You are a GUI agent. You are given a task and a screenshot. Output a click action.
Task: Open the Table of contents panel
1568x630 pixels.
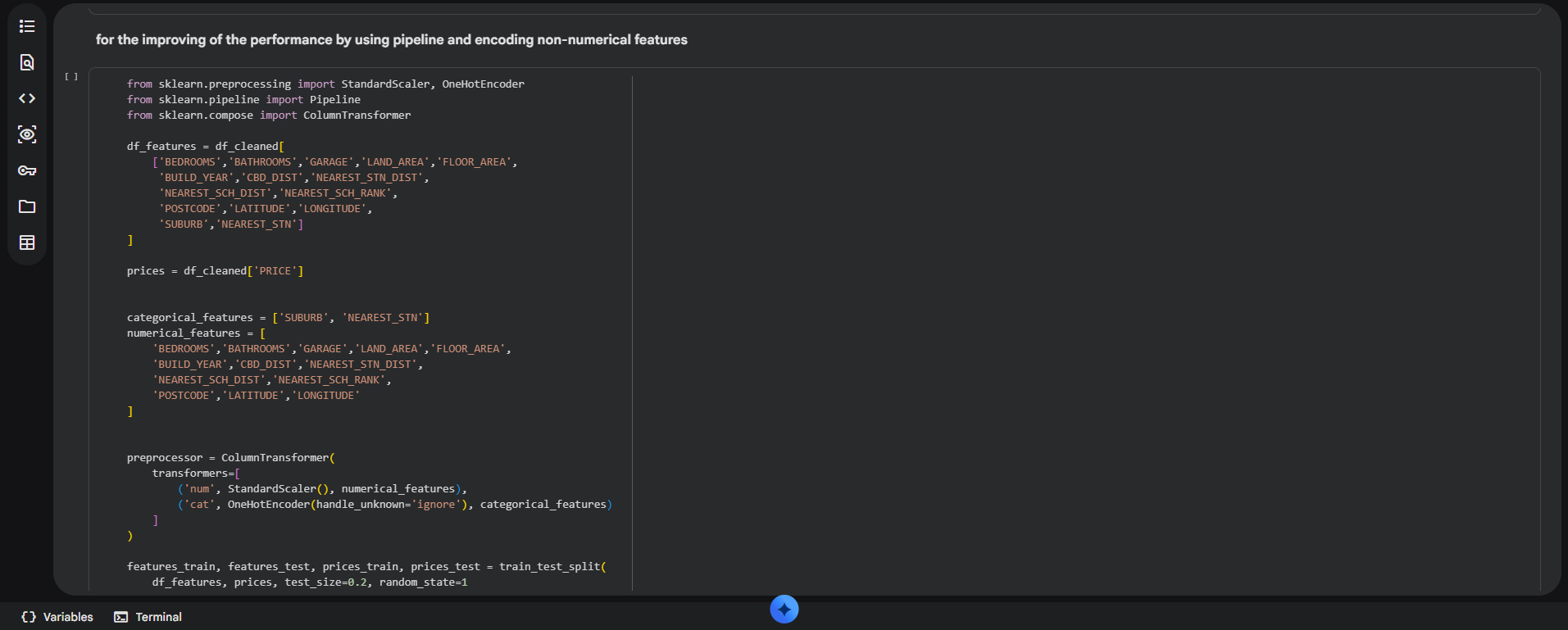[x=27, y=26]
